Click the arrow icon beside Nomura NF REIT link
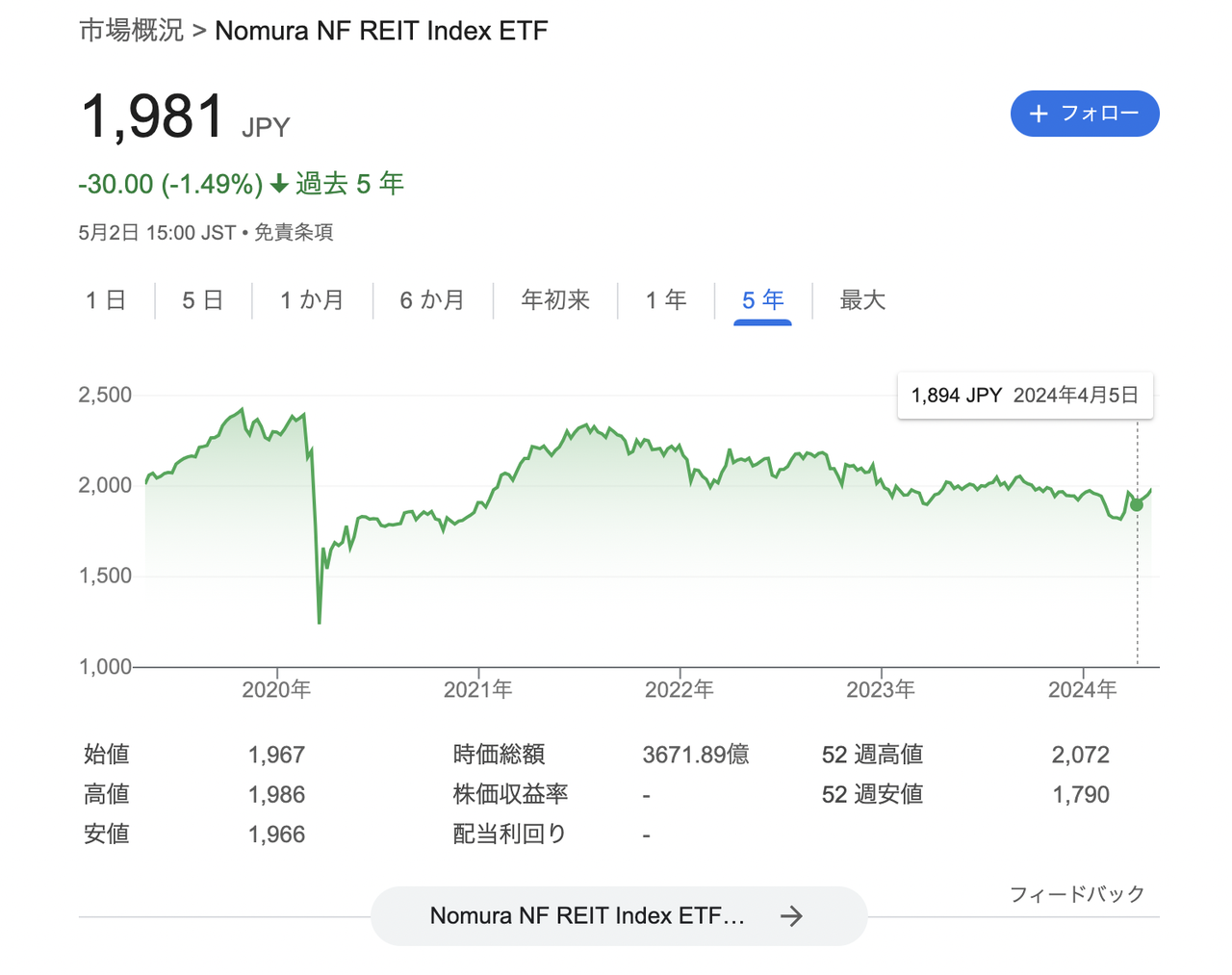The width and height of the screenshot is (1232, 975). pos(791,915)
